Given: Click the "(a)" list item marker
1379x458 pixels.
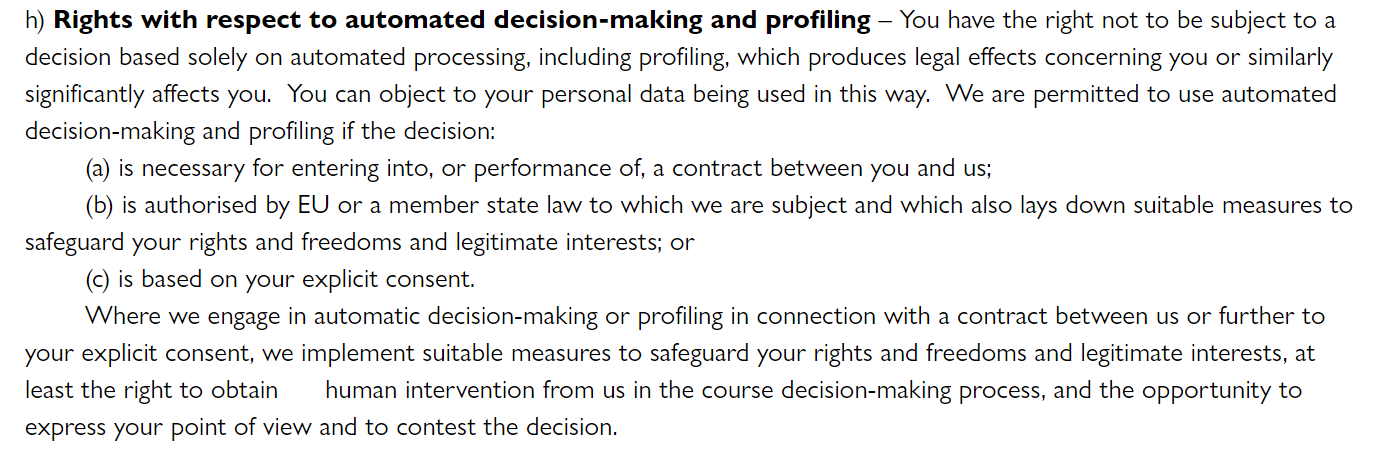Looking at the screenshot, I should click(x=99, y=168).
